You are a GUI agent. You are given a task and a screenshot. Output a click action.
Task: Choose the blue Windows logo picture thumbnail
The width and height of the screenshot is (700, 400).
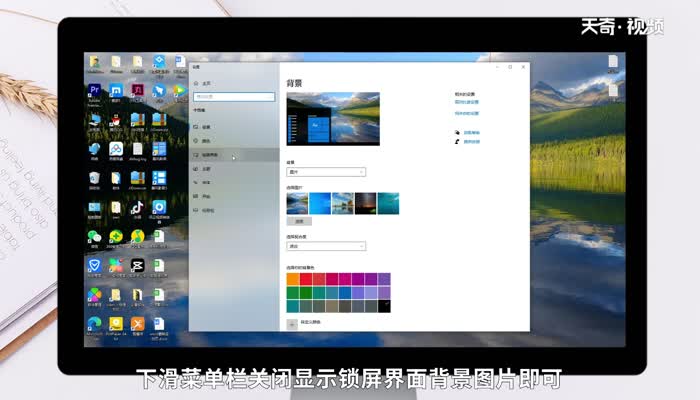320,204
